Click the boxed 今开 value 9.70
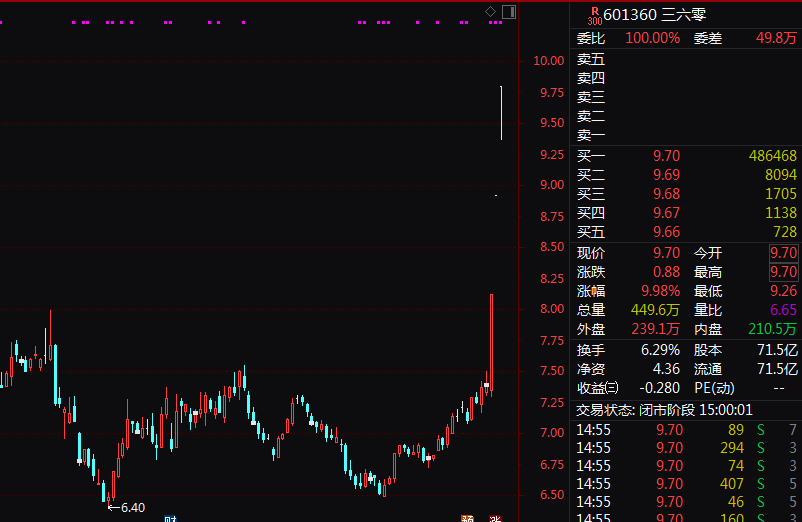 coord(783,253)
